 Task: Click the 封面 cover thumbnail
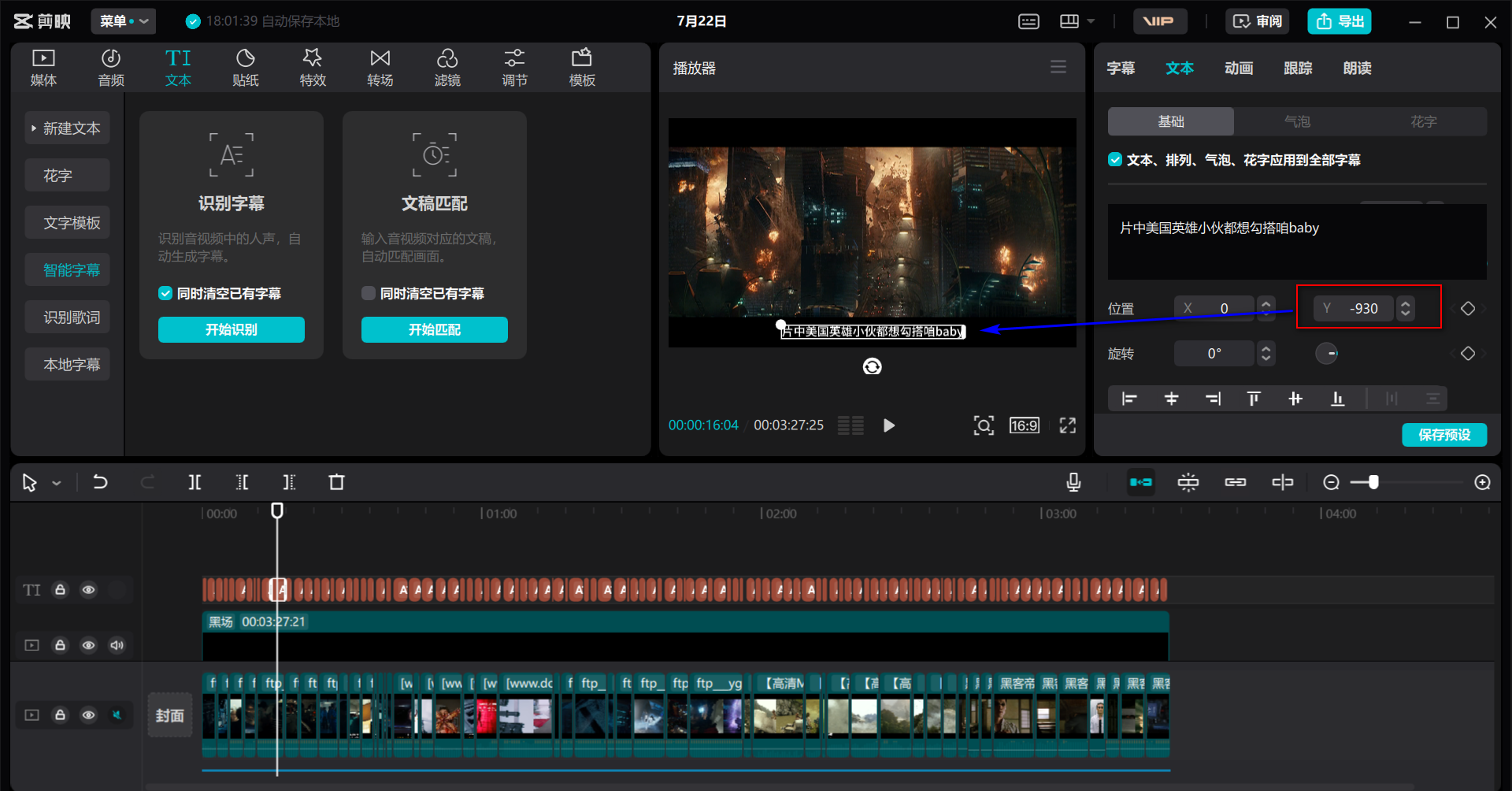click(170, 715)
